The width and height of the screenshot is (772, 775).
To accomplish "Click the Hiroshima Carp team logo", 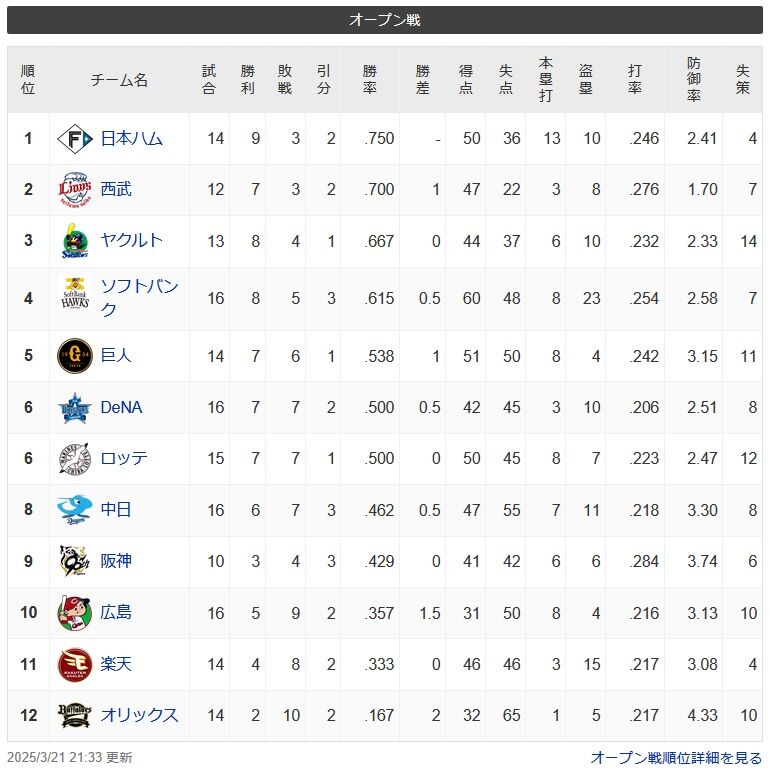I will pos(75,613).
